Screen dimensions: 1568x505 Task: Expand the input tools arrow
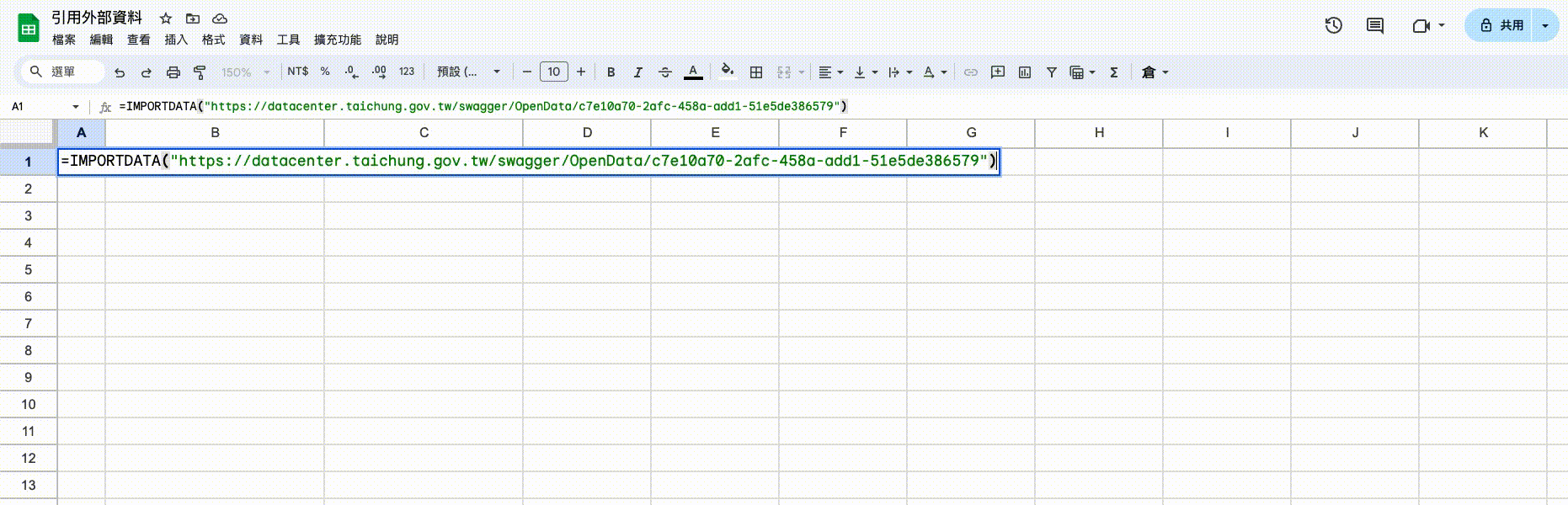tap(1165, 72)
